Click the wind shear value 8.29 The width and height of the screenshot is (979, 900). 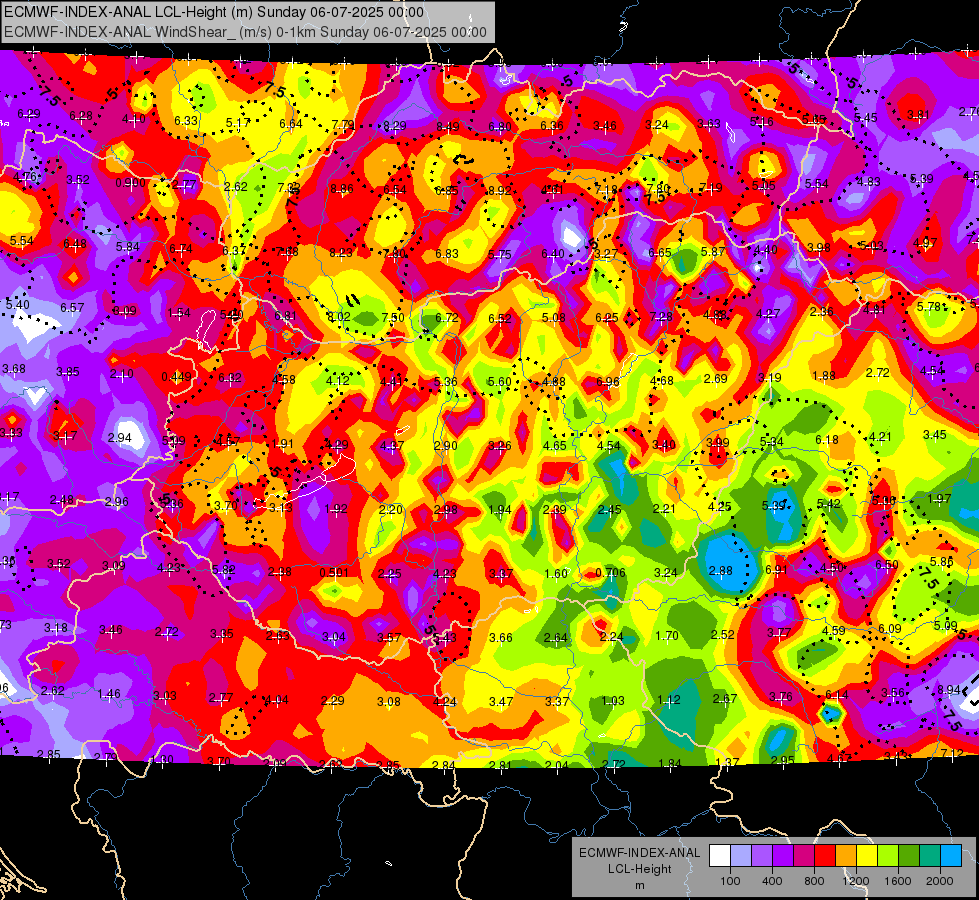tap(395, 126)
